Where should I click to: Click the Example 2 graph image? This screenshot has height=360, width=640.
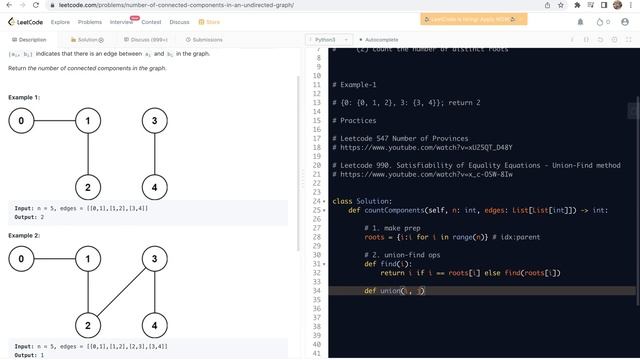88,292
